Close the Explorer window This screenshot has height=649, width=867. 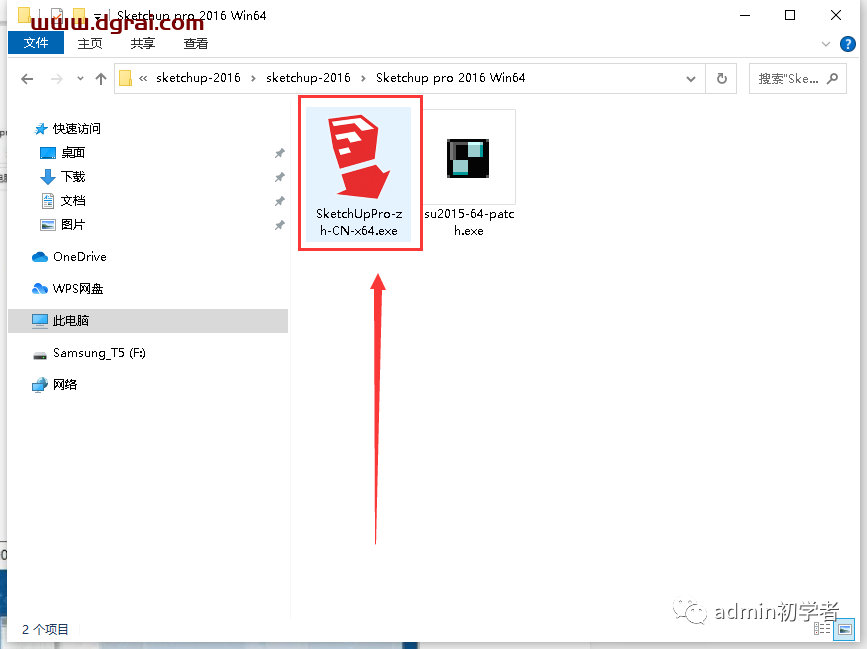coord(836,15)
